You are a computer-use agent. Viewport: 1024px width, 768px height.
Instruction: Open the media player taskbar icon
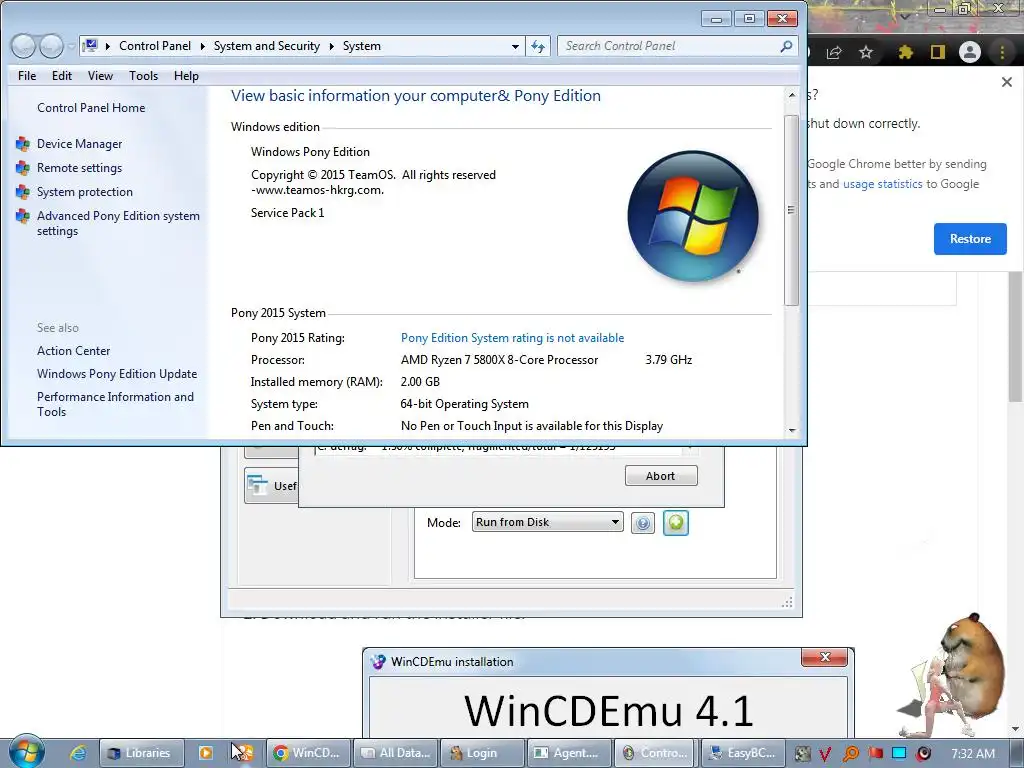[206, 753]
